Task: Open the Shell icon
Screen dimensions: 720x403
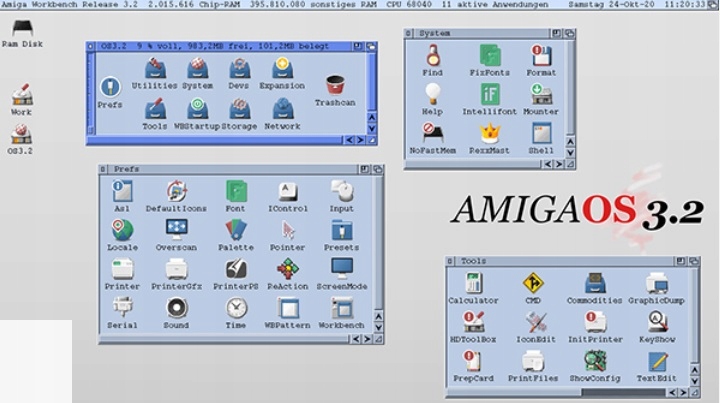Action: tap(541, 133)
